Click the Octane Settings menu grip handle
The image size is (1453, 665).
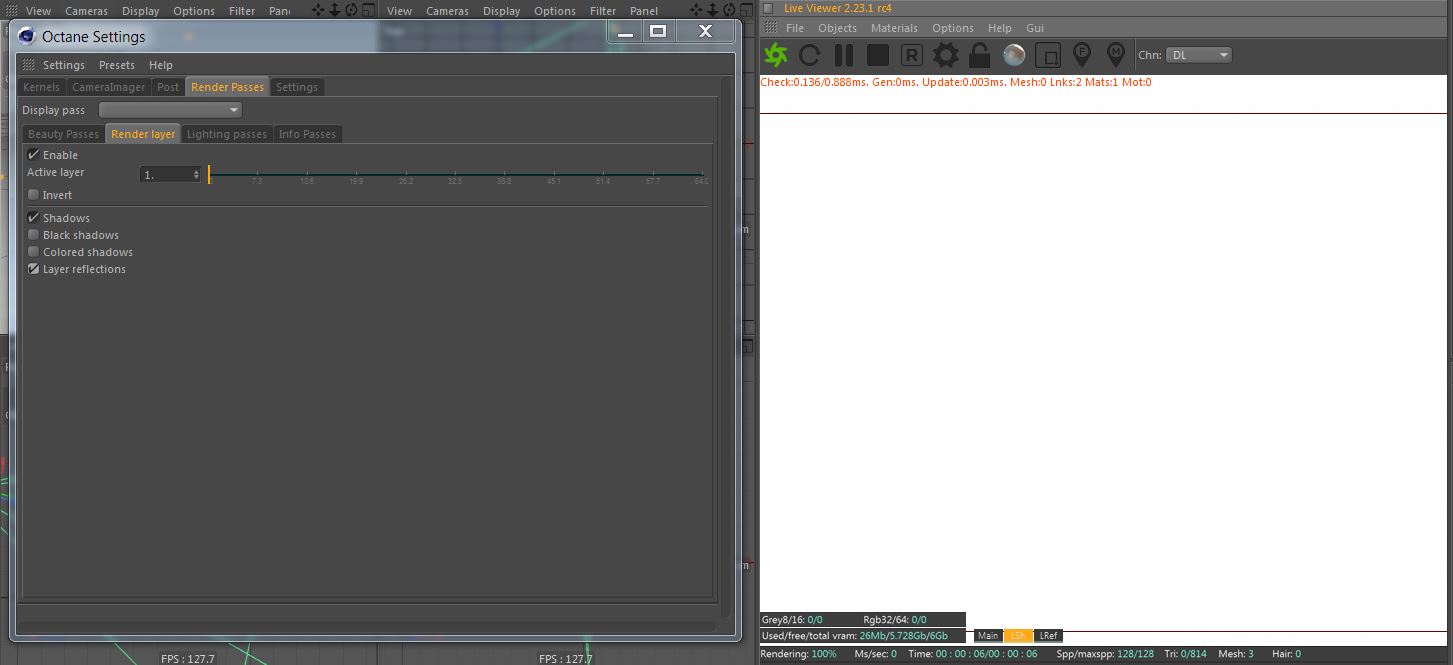pos(28,65)
